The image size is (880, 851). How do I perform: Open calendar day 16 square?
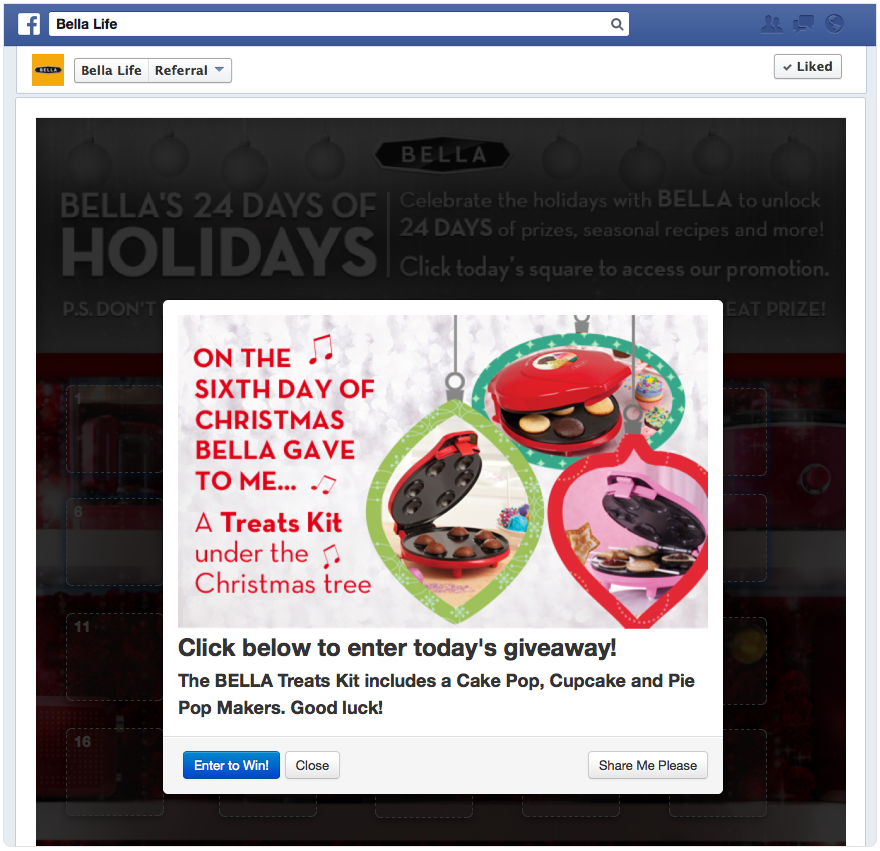click(114, 772)
